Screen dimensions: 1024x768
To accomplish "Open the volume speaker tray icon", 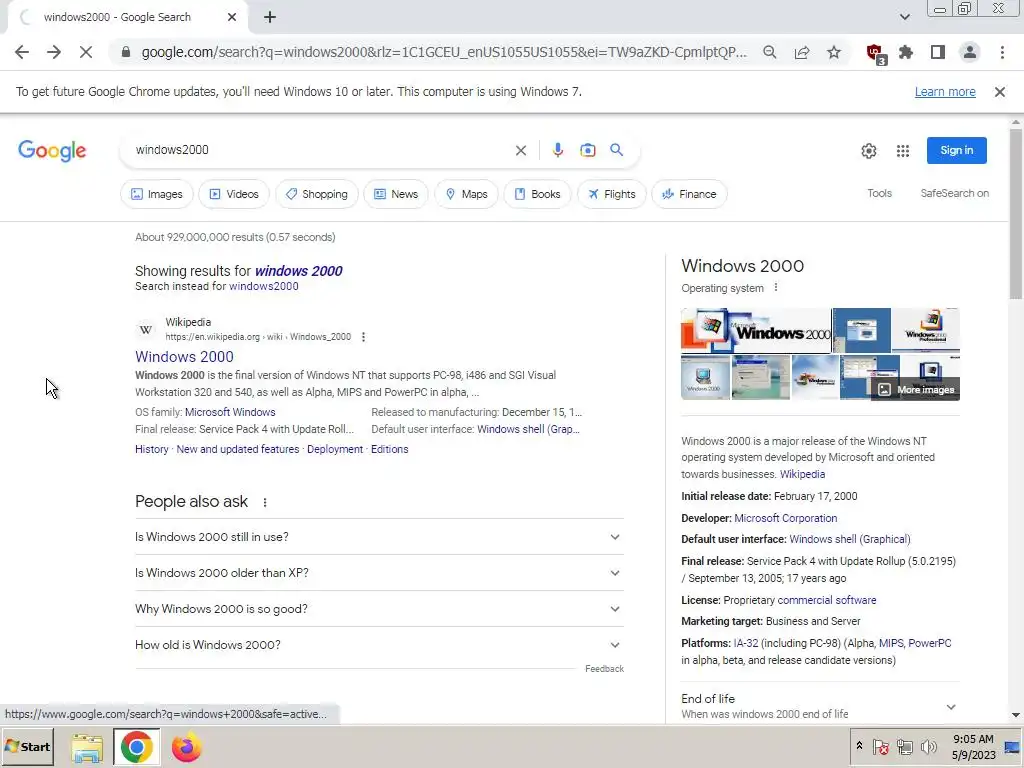I will point(928,746).
